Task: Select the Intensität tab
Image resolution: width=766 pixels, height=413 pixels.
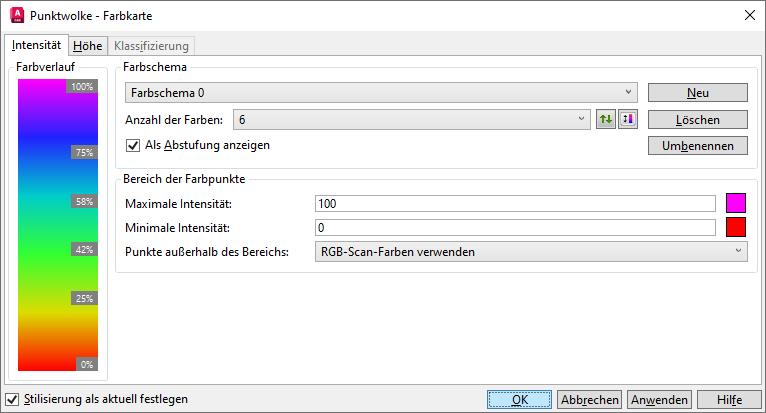Action: point(36,45)
